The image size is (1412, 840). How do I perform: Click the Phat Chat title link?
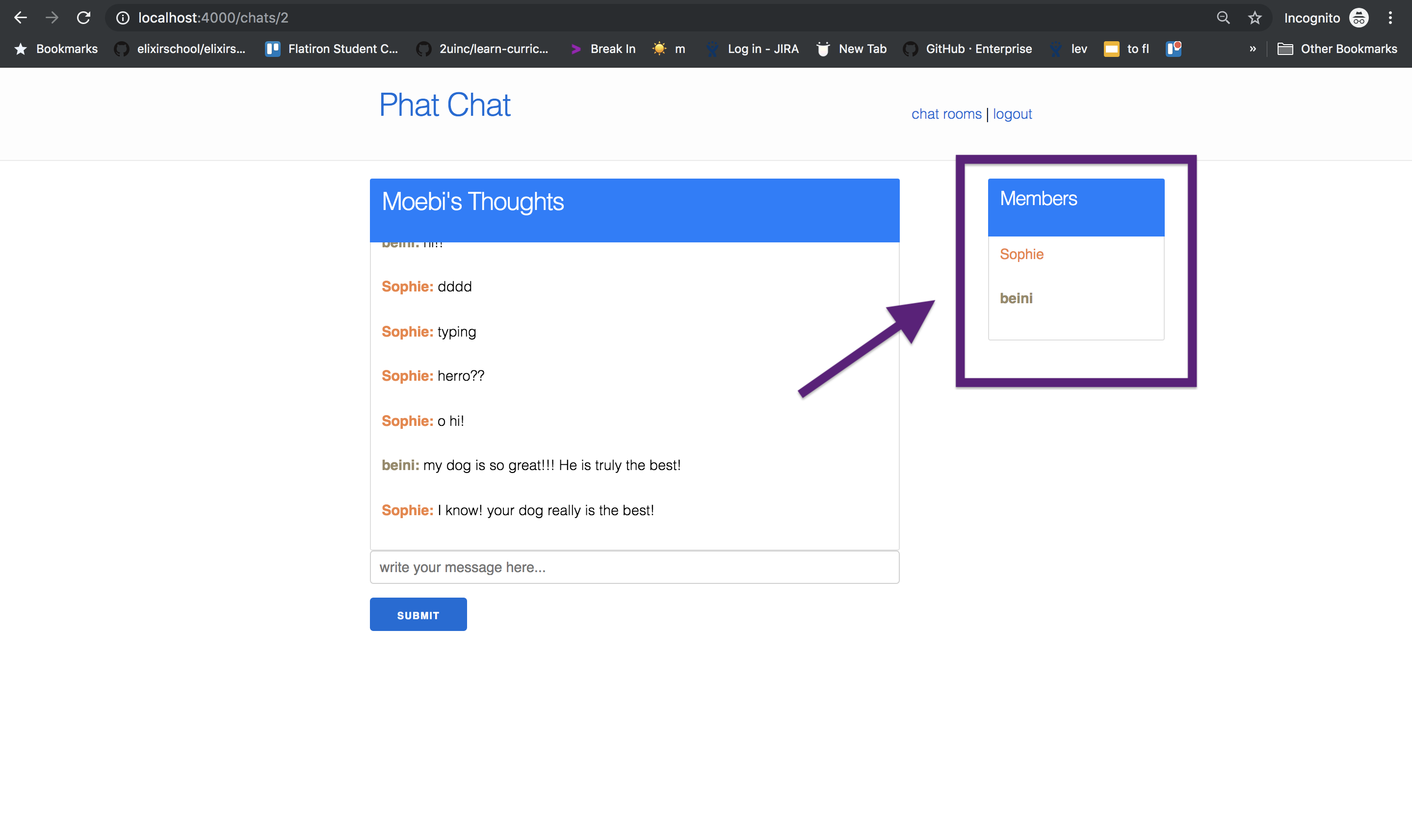tap(445, 105)
